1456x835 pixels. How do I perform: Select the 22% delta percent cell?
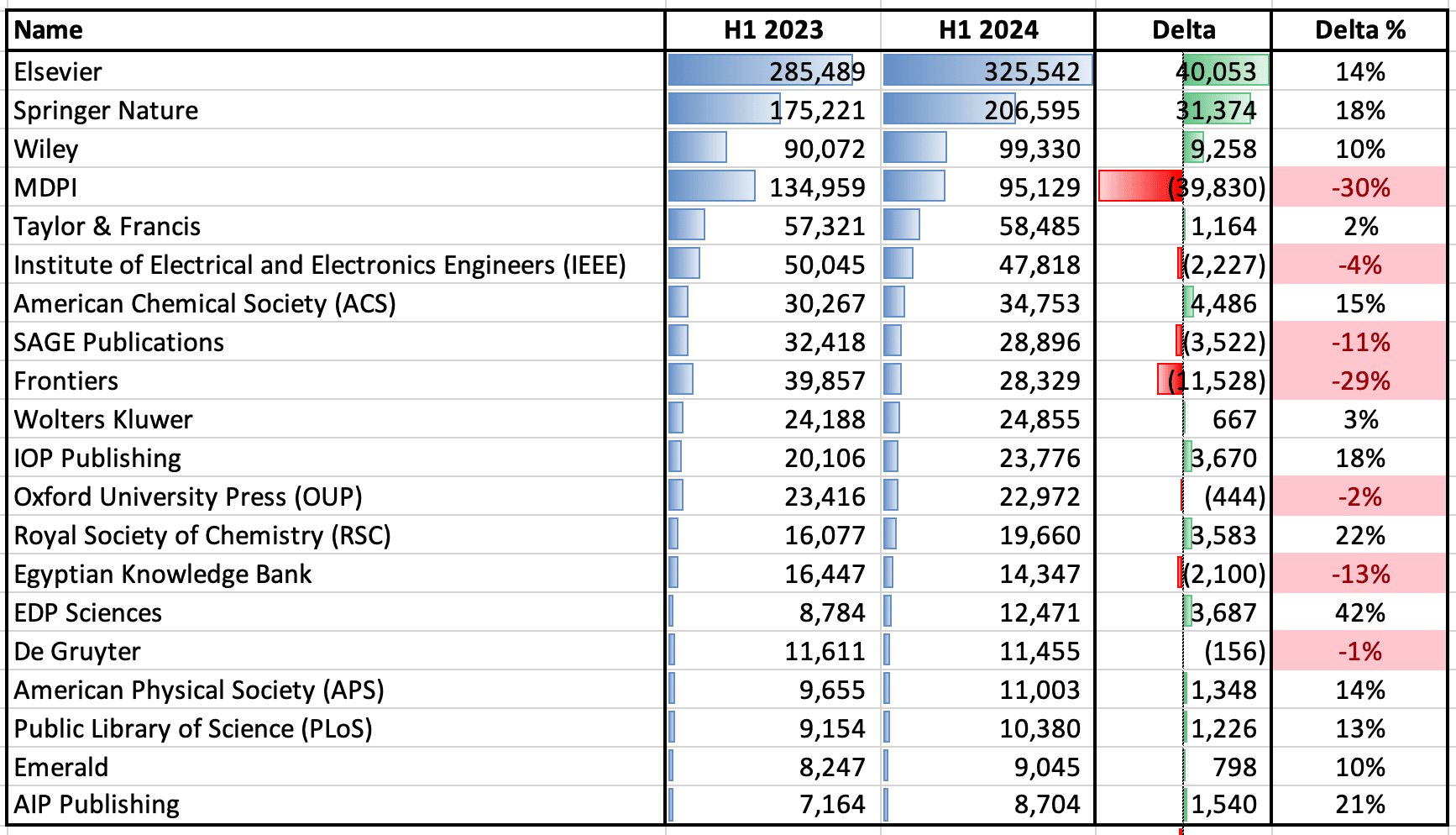pyautogui.click(x=1360, y=535)
